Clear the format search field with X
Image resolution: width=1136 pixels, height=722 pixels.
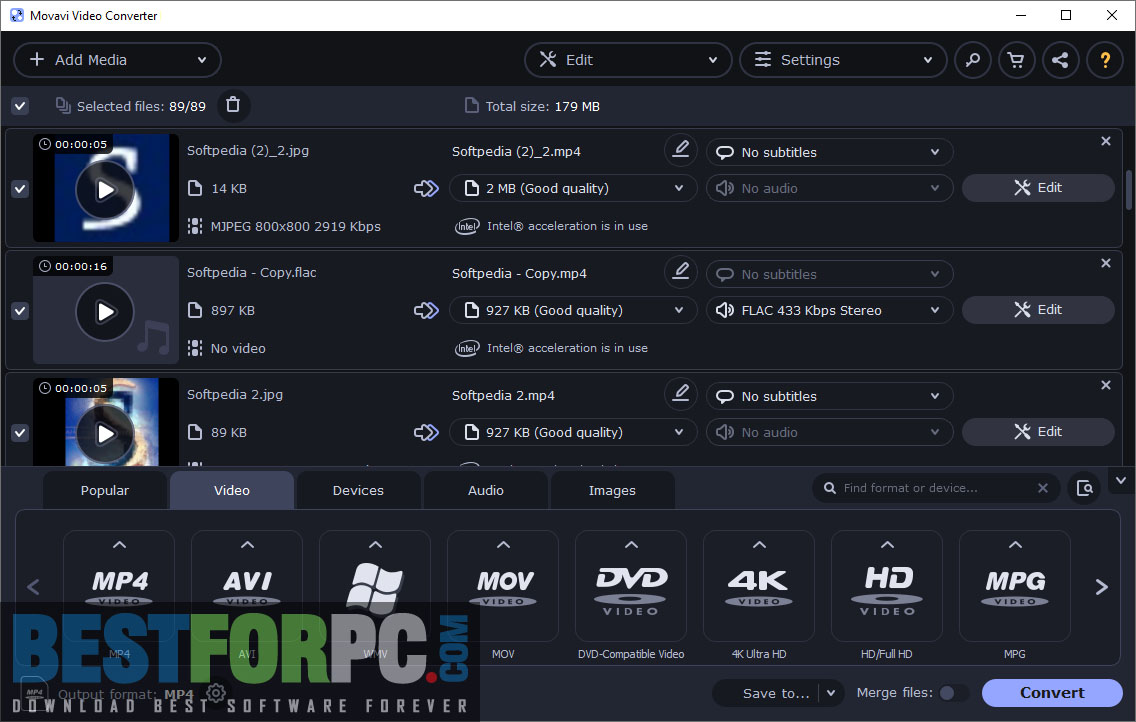[1043, 488]
